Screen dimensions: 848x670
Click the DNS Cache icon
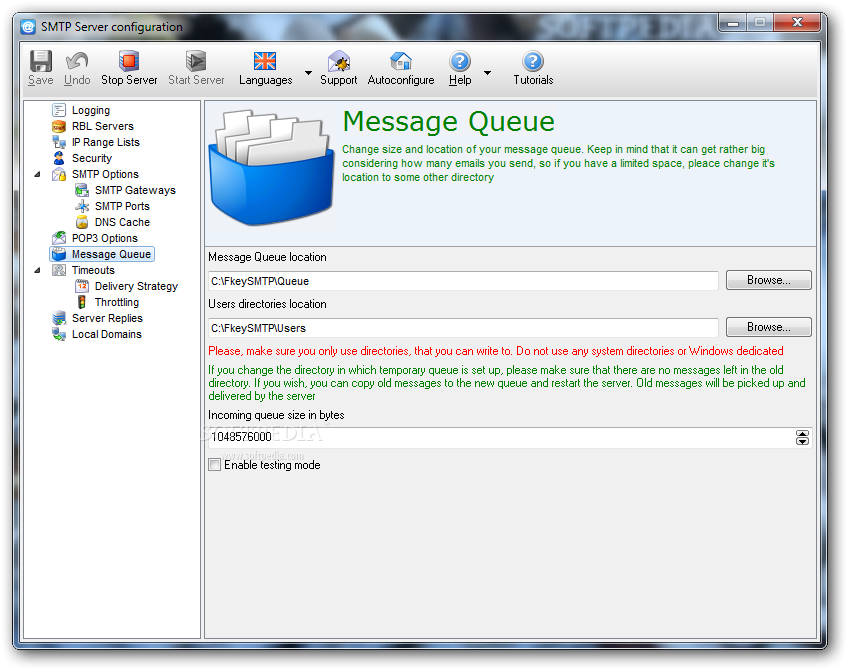[82, 222]
